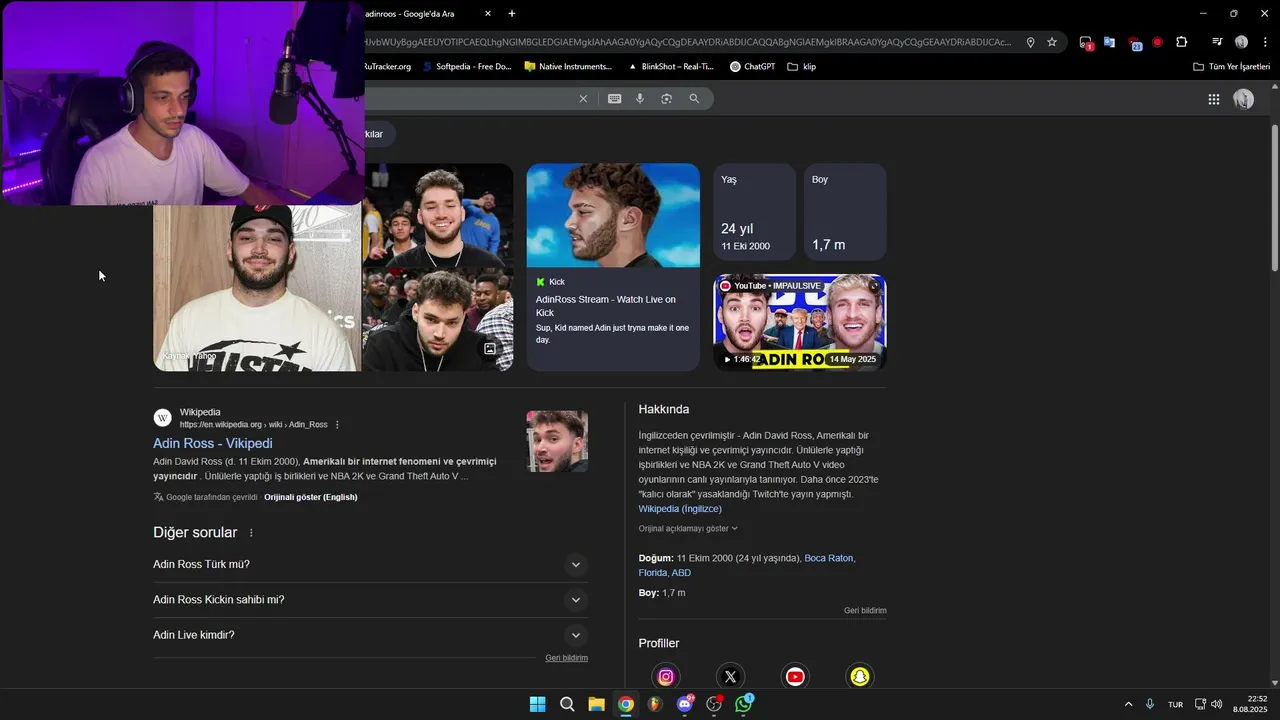Image resolution: width=1280 pixels, height=720 pixels.
Task: Open Boca Raton link
Action: pyautogui.click(x=829, y=558)
